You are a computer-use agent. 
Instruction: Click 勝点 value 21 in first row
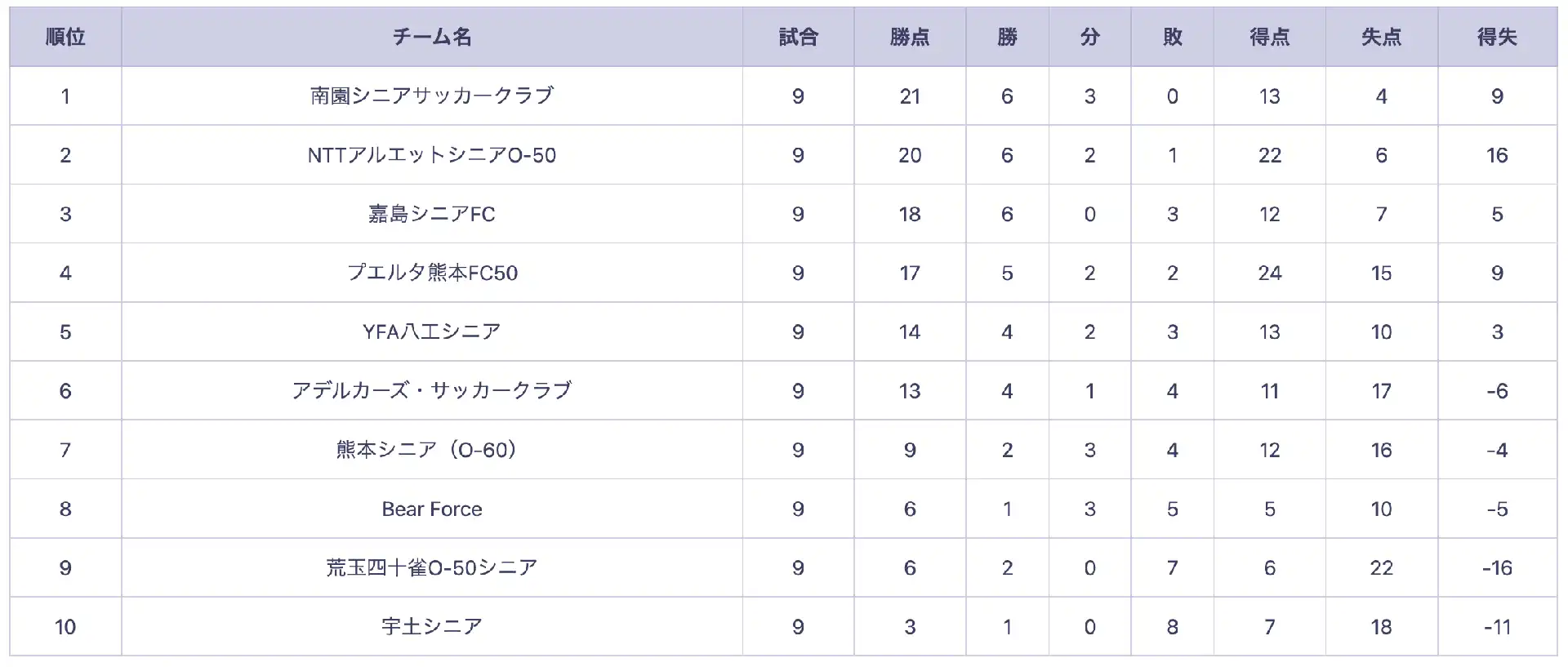[x=910, y=96]
